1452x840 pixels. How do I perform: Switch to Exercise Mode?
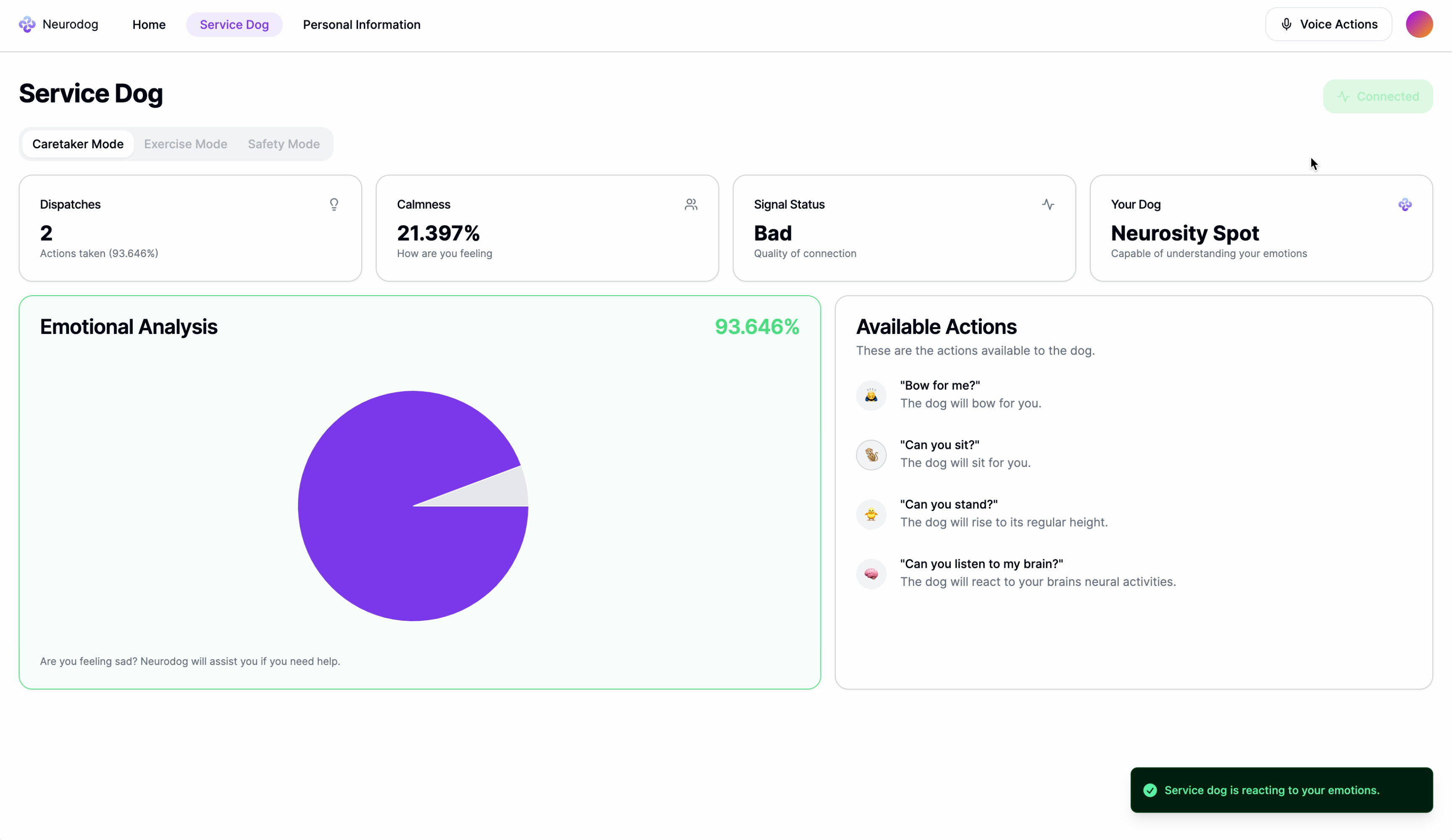click(186, 144)
